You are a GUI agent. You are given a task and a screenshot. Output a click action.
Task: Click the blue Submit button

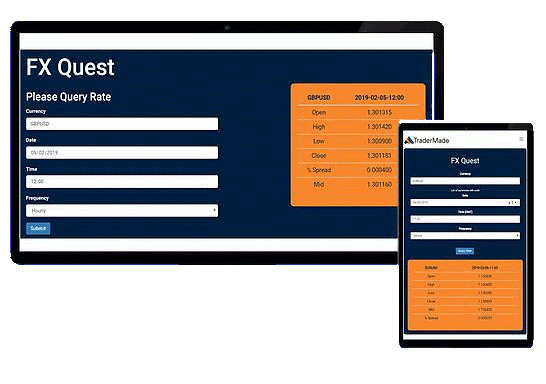38,228
